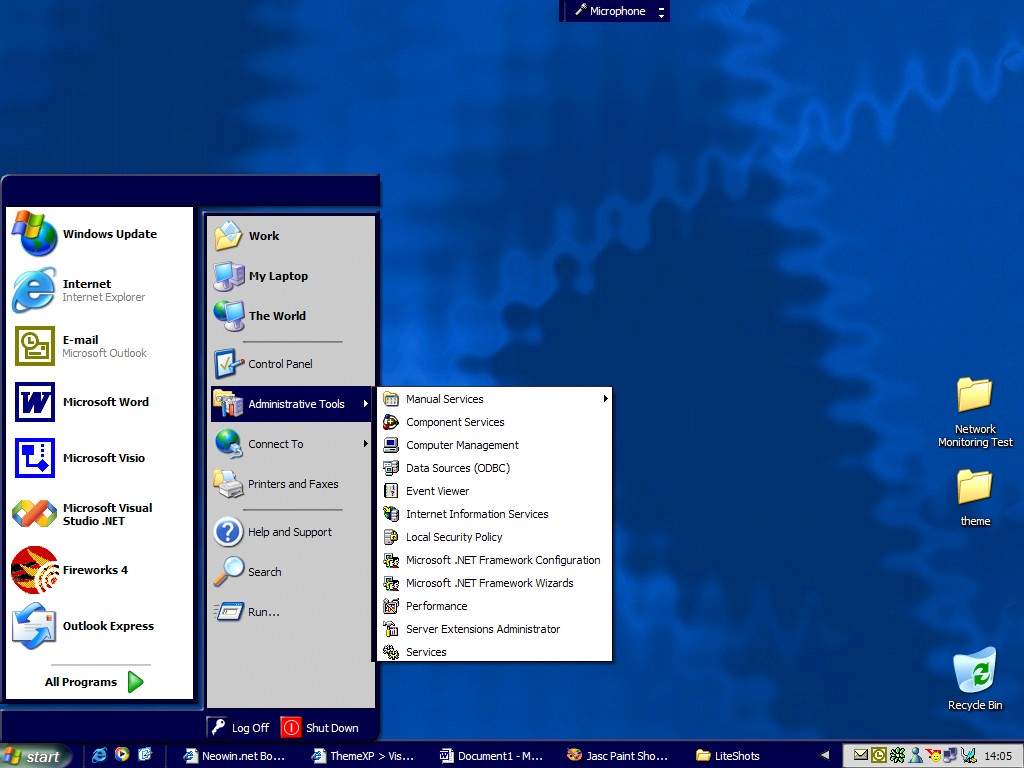1024x768 pixels.
Task: Click the Yahoo Messenger smiley tray icon
Action: (x=934, y=756)
